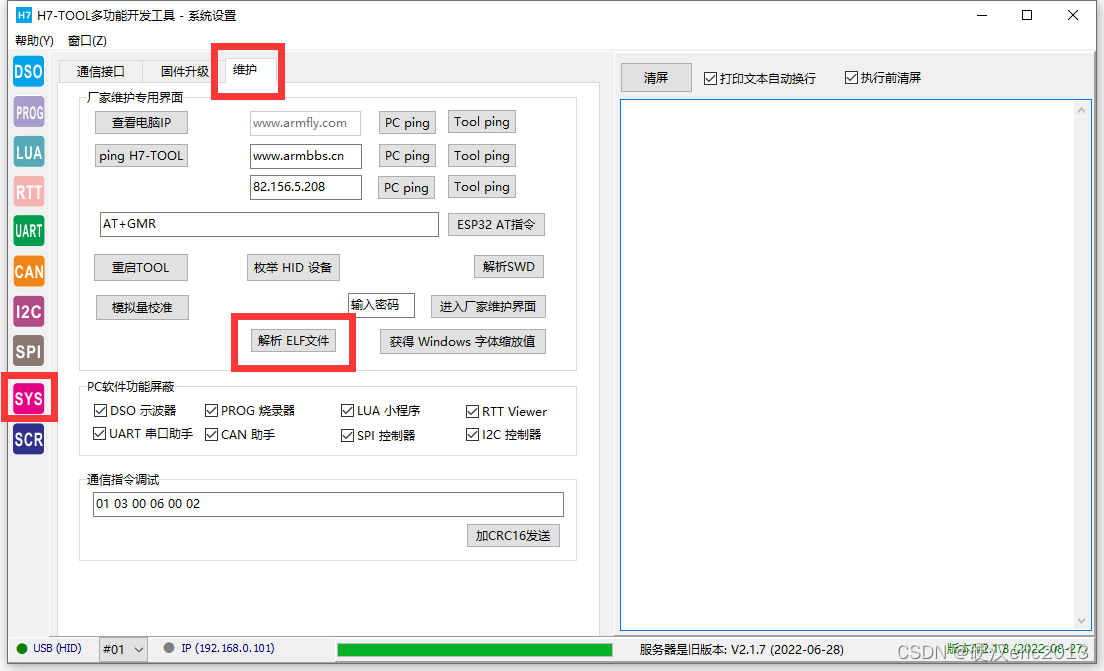
Task: Toggle 执行前清屏 checkbox
Action: coord(851,77)
